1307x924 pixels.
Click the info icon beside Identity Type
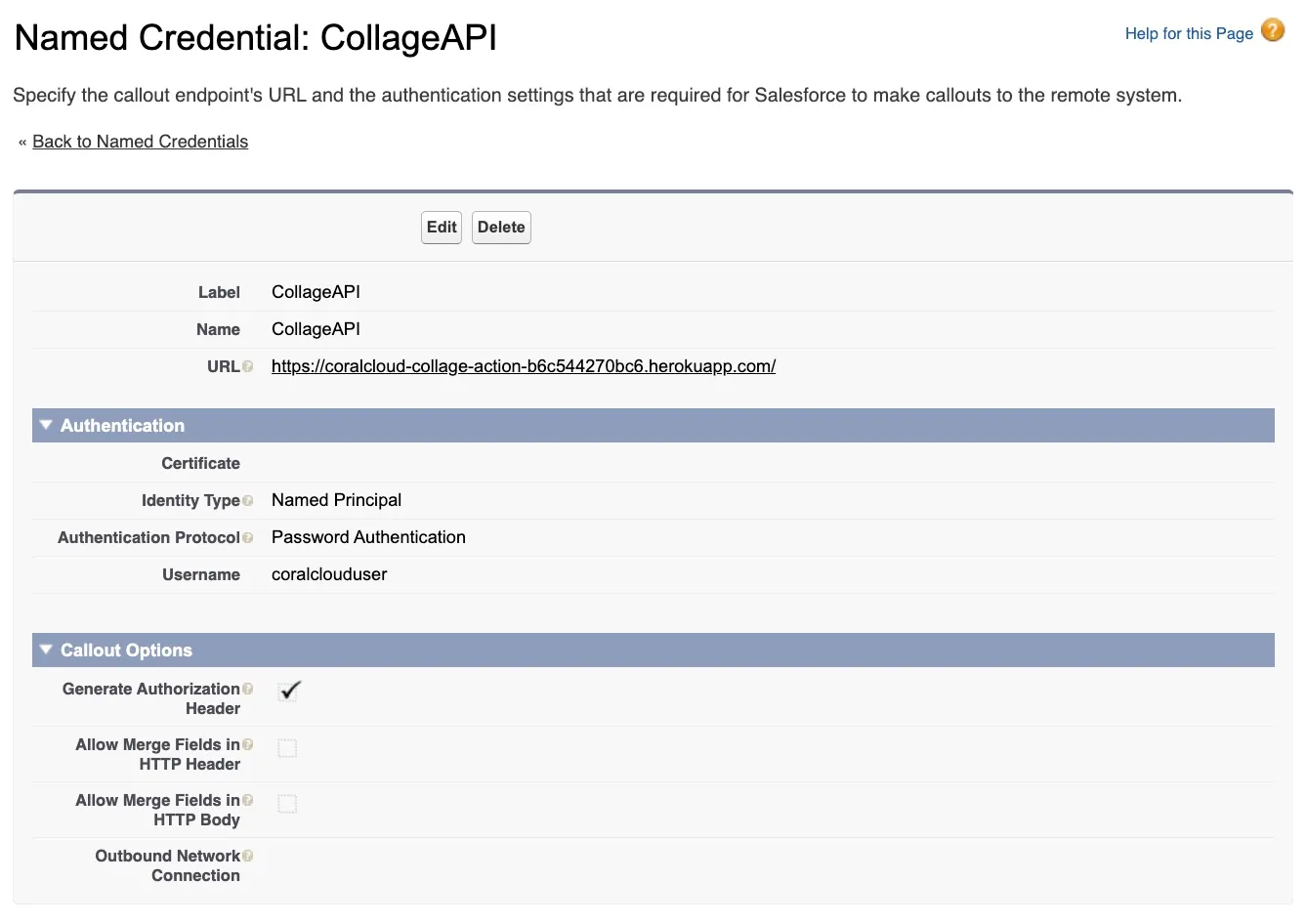pyautogui.click(x=248, y=501)
